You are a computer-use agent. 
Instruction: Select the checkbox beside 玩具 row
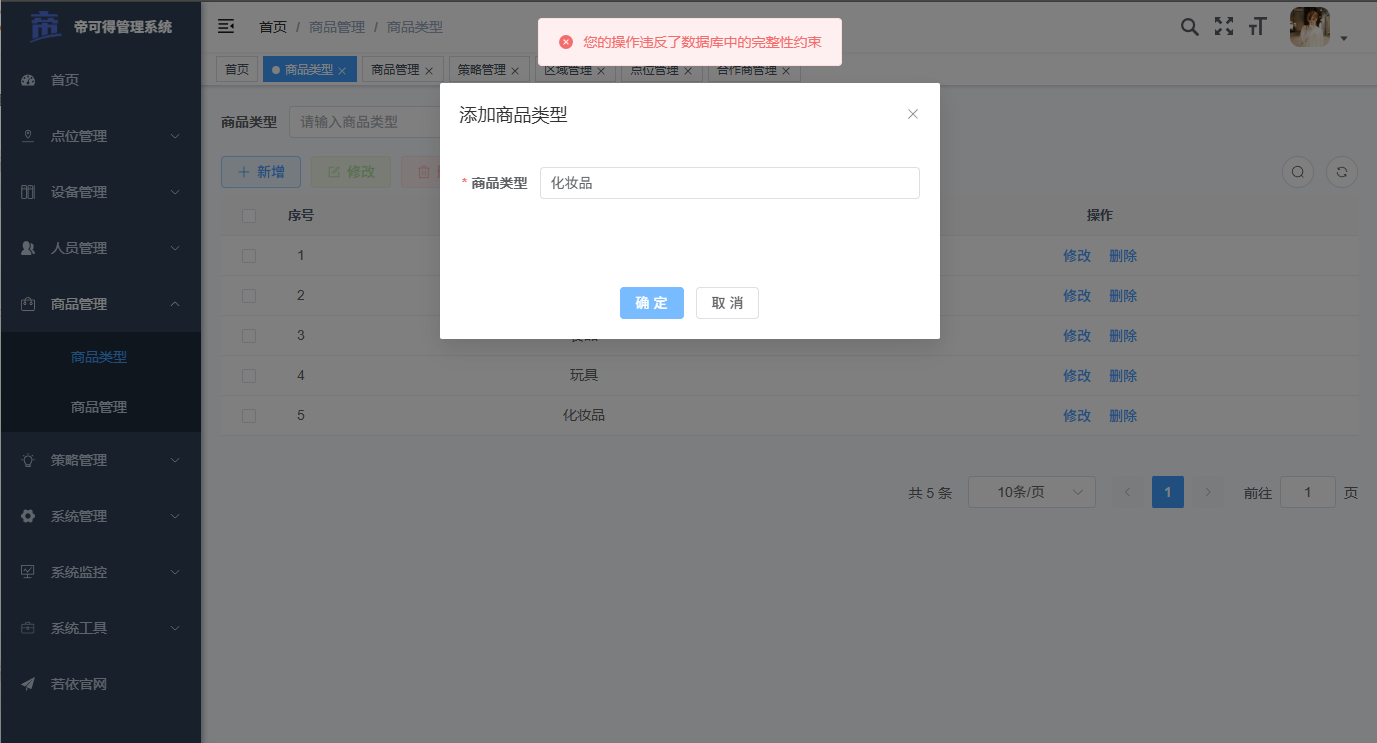[x=248, y=375]
